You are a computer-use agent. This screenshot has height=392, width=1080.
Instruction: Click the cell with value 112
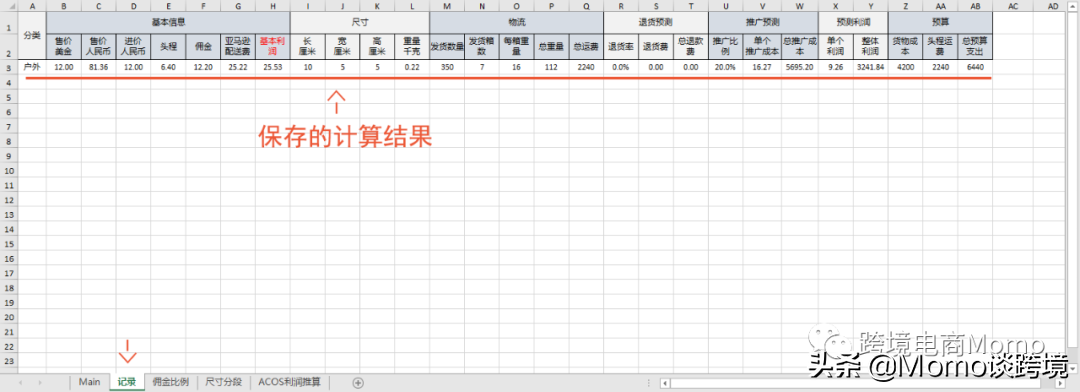pos(551,68)
